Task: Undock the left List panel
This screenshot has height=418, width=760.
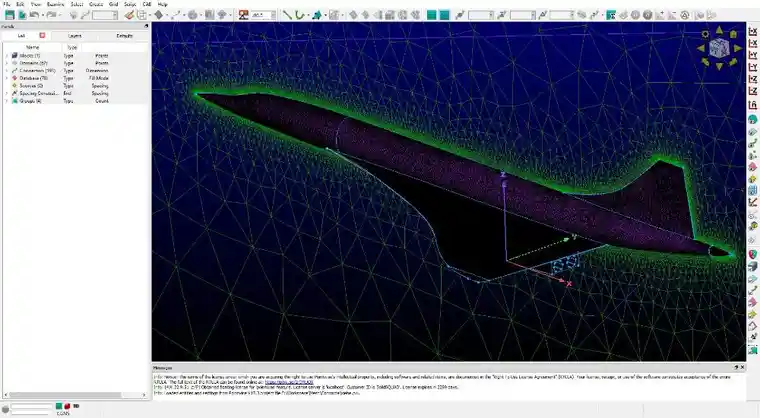Action: (x=146, y=26)
